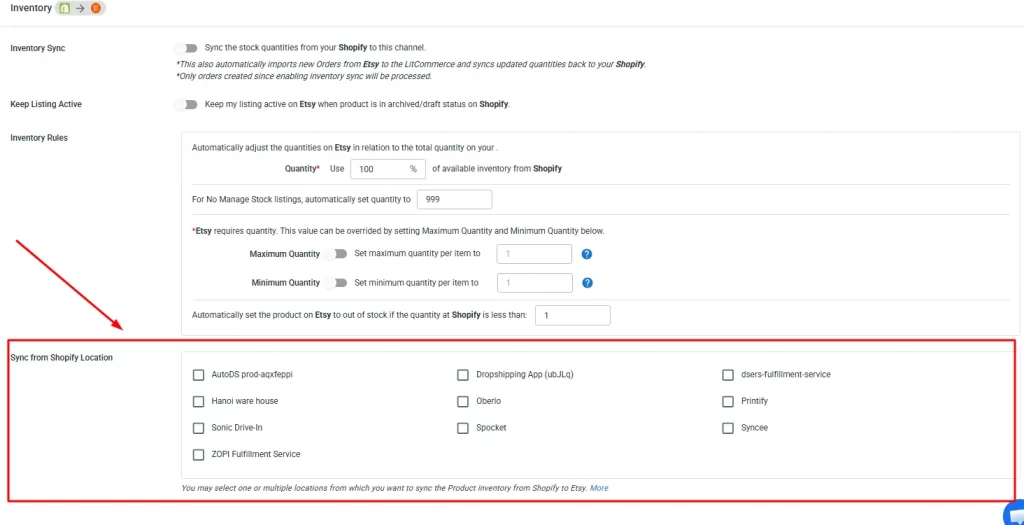1024x525 pixels.
Task: Click the out of stock threshold field
Action: tap(573, 315)
